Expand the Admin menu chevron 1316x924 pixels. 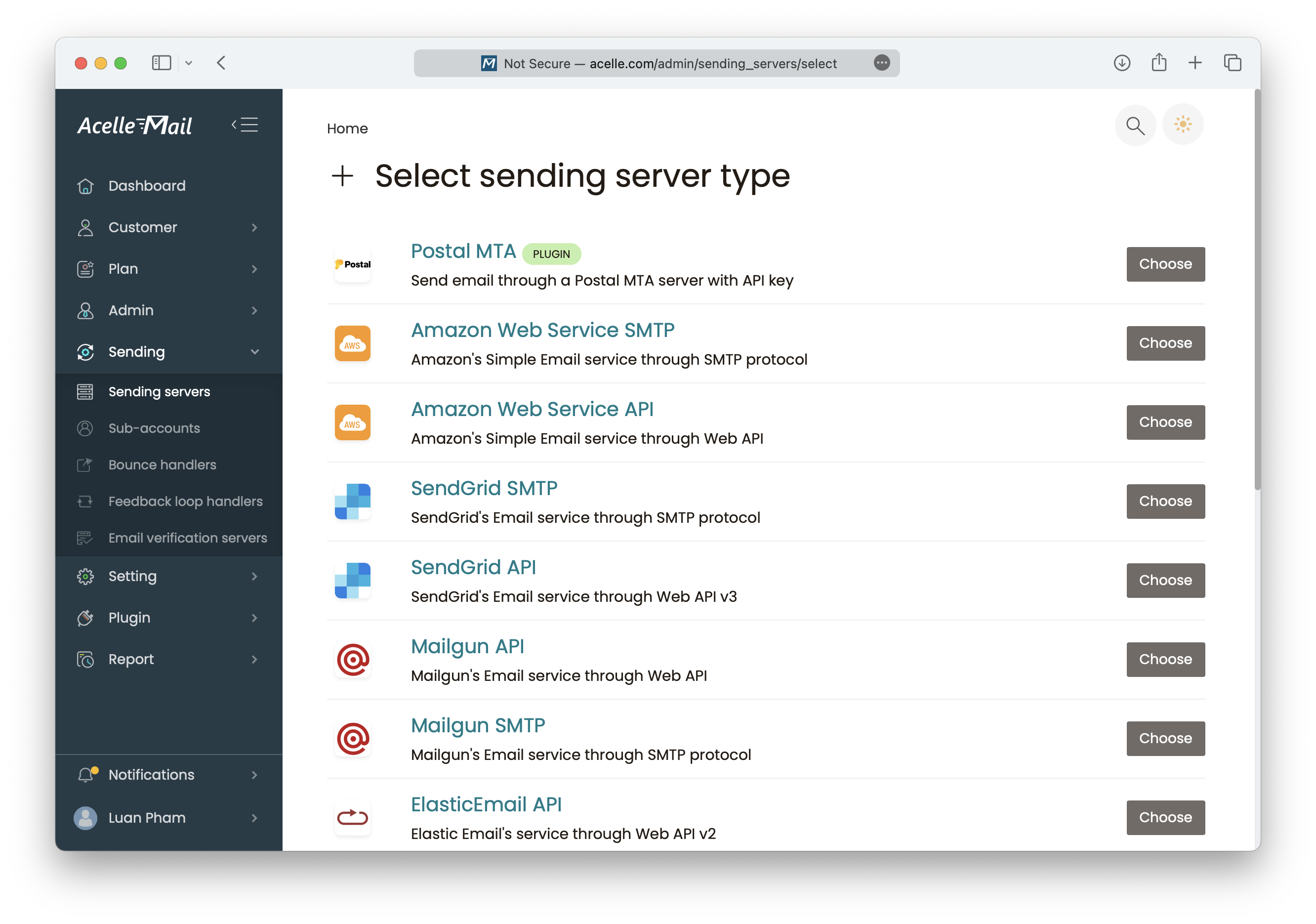click(x=254, y=310)
